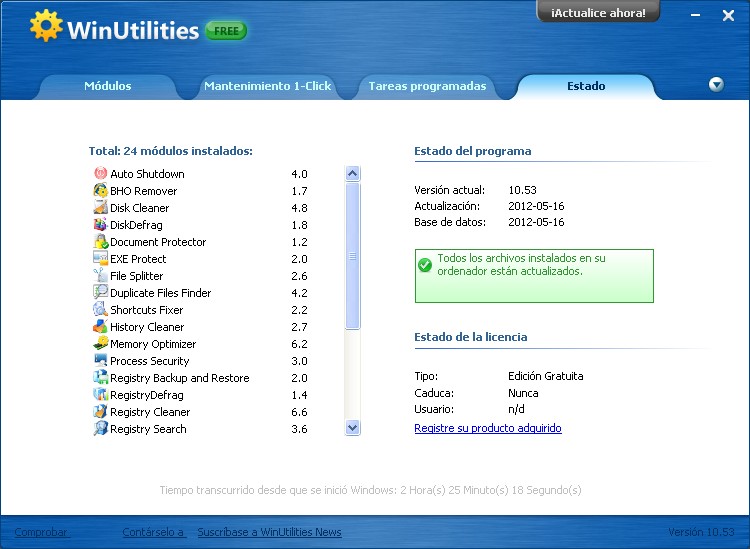The height and width of the screenshot is (549, 750).
Task: Click the Caduca value Nunca
Action: pos(523,393)
